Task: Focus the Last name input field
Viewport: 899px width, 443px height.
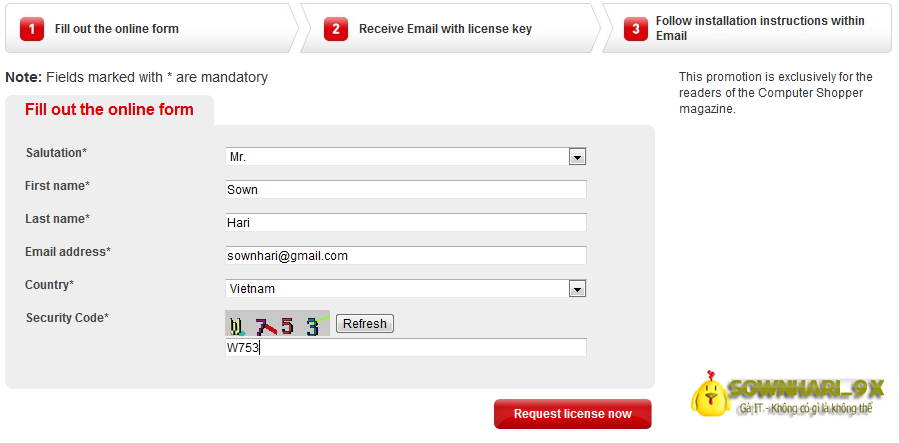Action: click(x=406, y=223)
